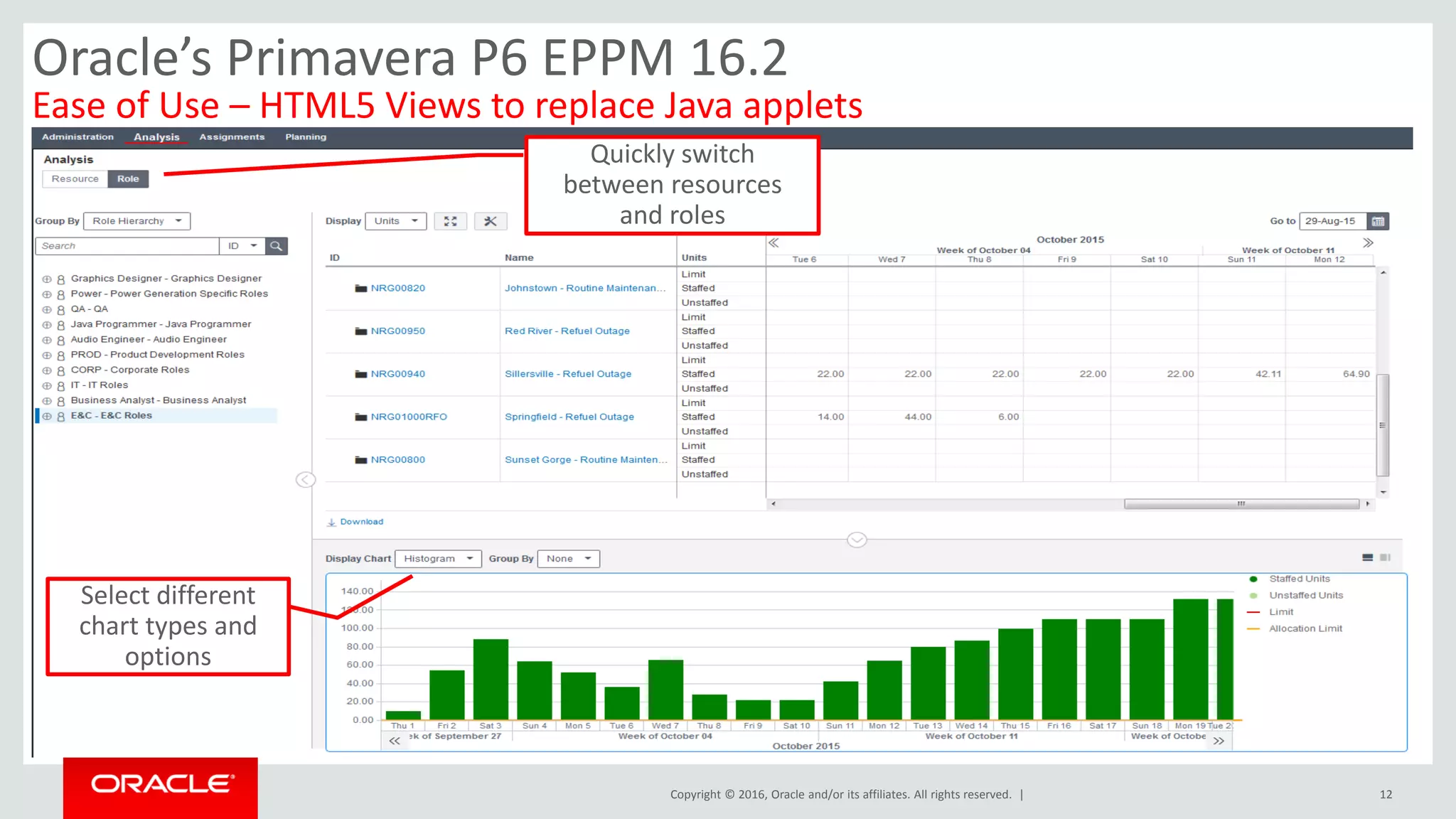Click the Download link

click(361, 522)
